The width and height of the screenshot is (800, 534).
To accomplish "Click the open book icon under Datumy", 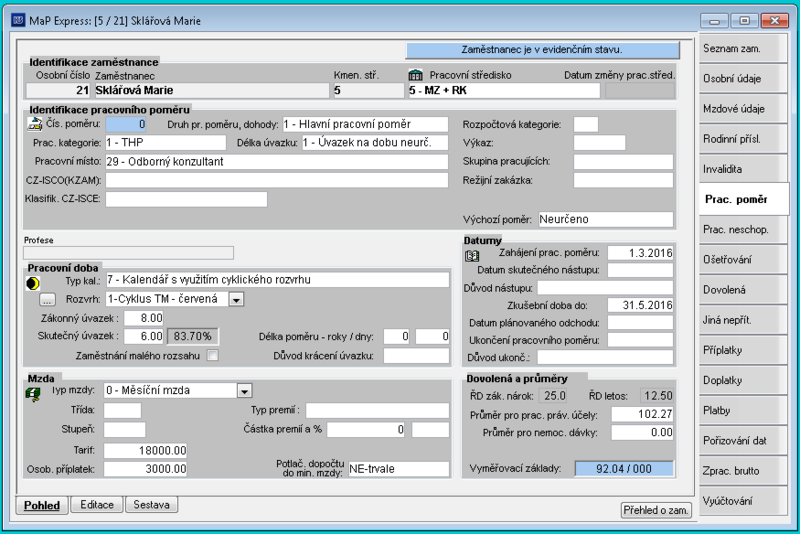I will (x=472, y=256).
